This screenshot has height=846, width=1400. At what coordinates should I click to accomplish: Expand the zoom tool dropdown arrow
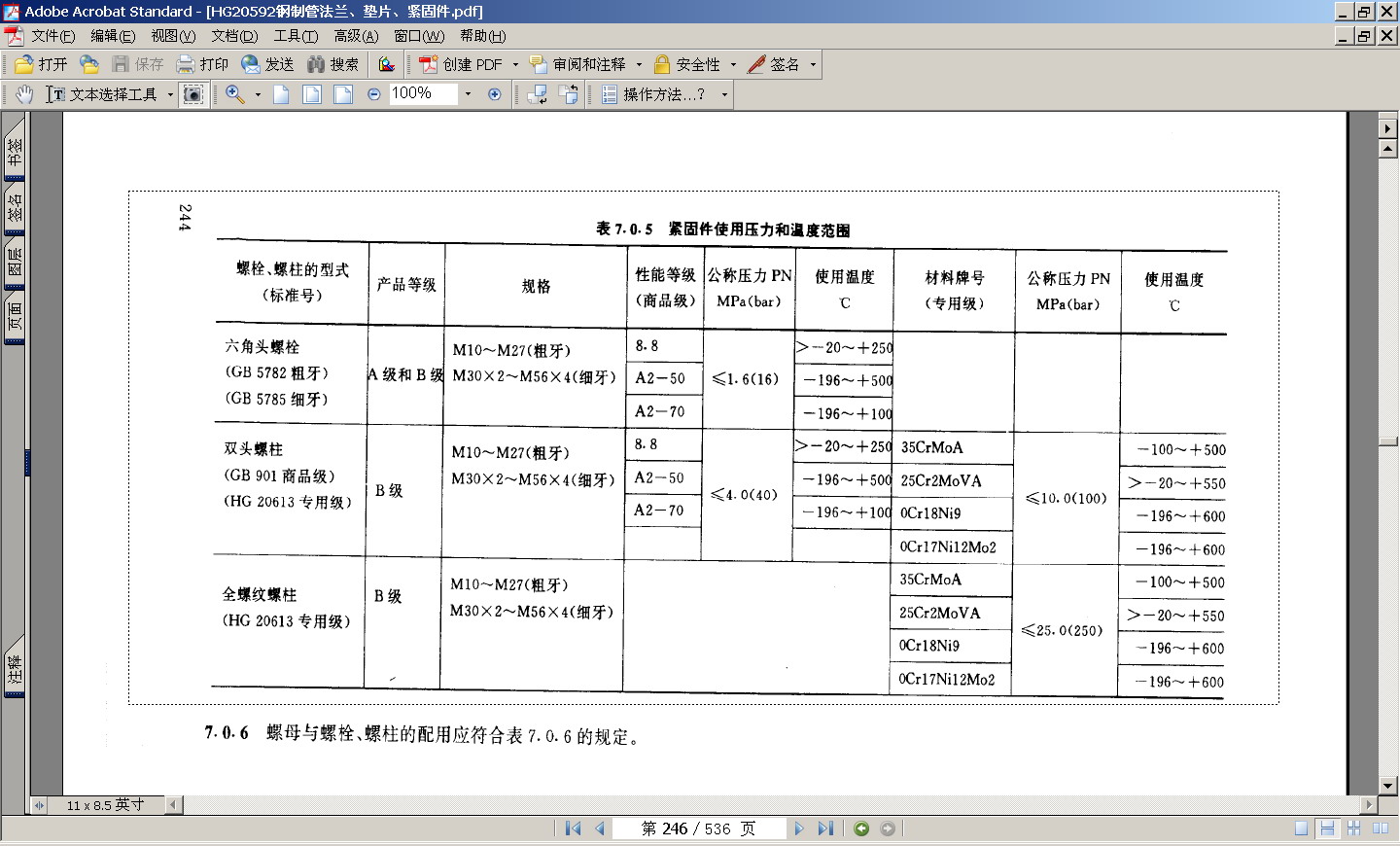258,94
